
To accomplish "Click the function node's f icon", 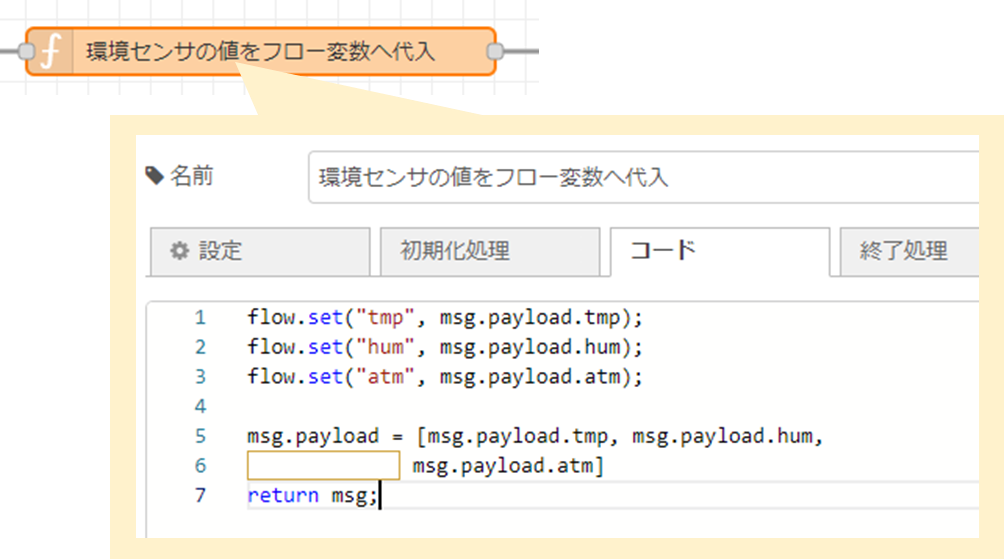I will click(51, 51).
